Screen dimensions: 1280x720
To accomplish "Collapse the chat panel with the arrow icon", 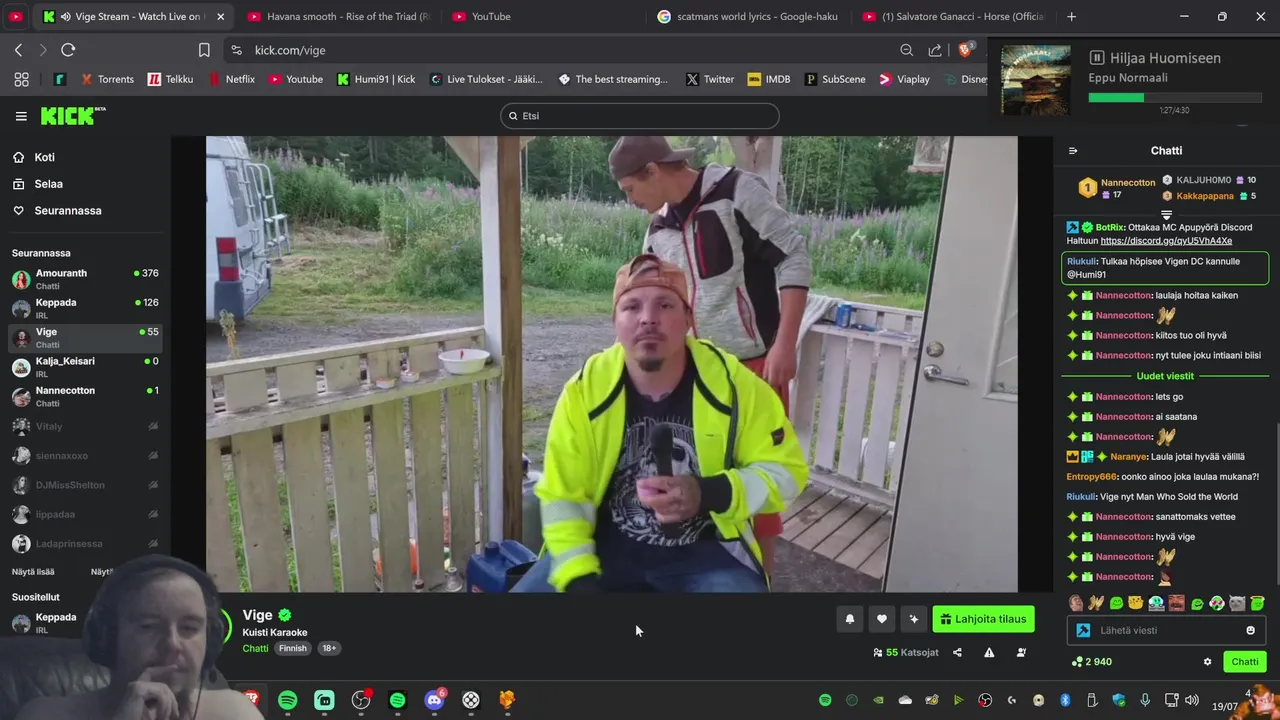I will click(x=1073, y=151).
